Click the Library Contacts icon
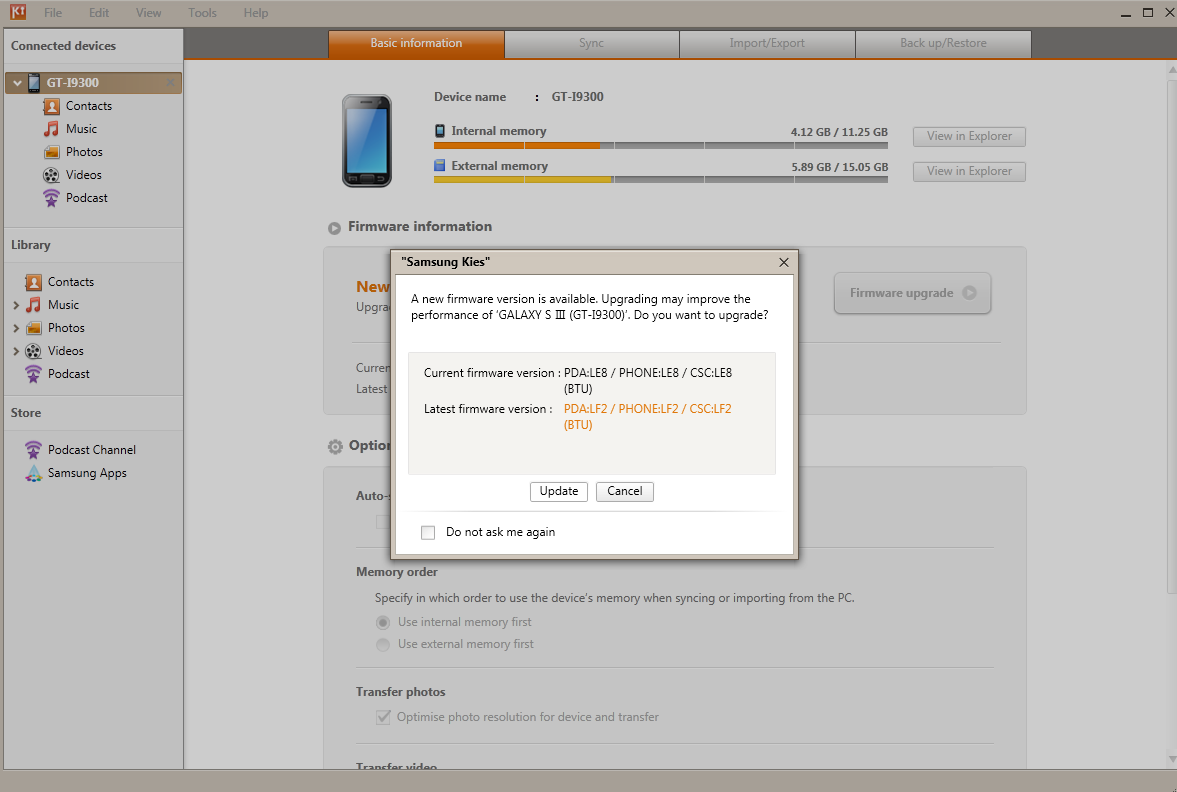This screenshot has width=1177, height=792. pos(34,282)
